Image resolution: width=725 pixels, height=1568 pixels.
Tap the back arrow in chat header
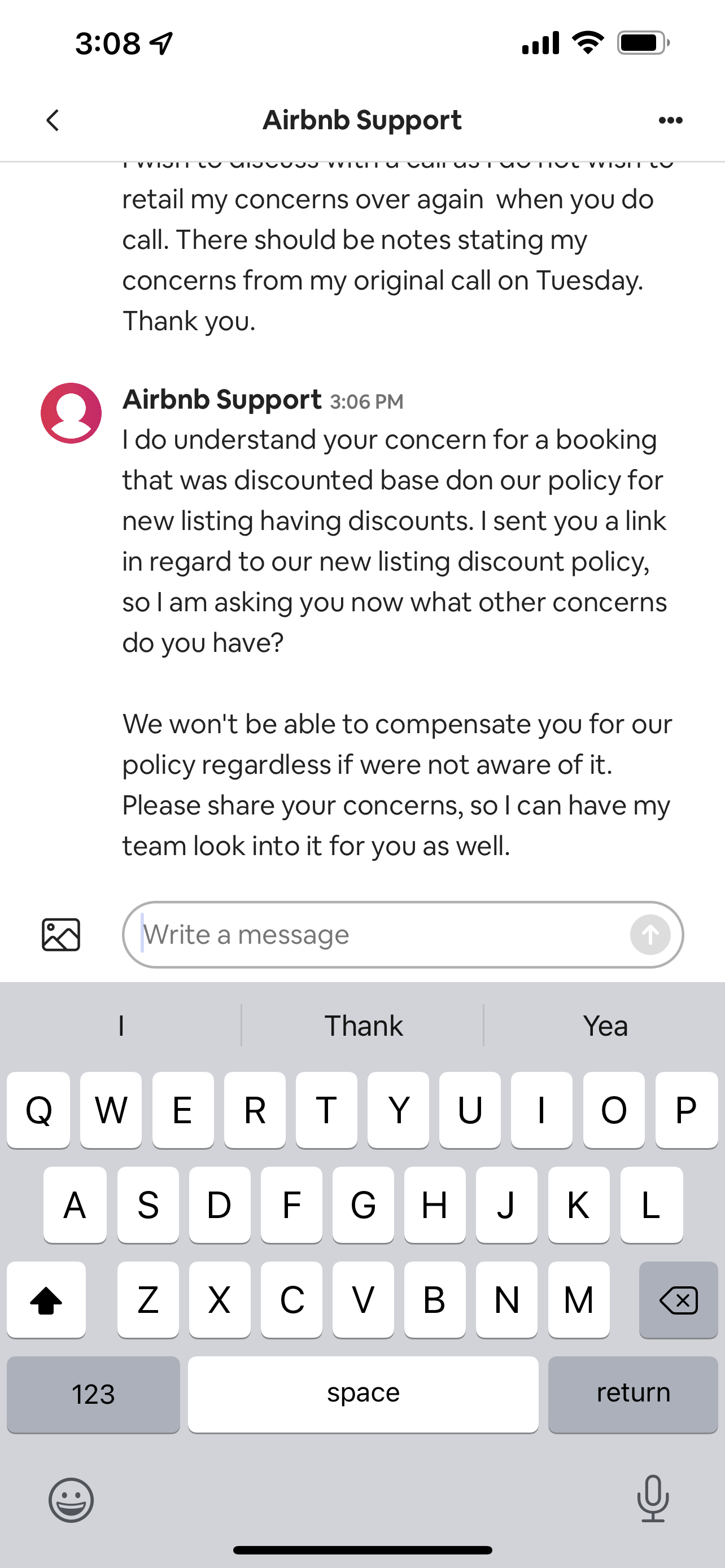pos(53,120)
